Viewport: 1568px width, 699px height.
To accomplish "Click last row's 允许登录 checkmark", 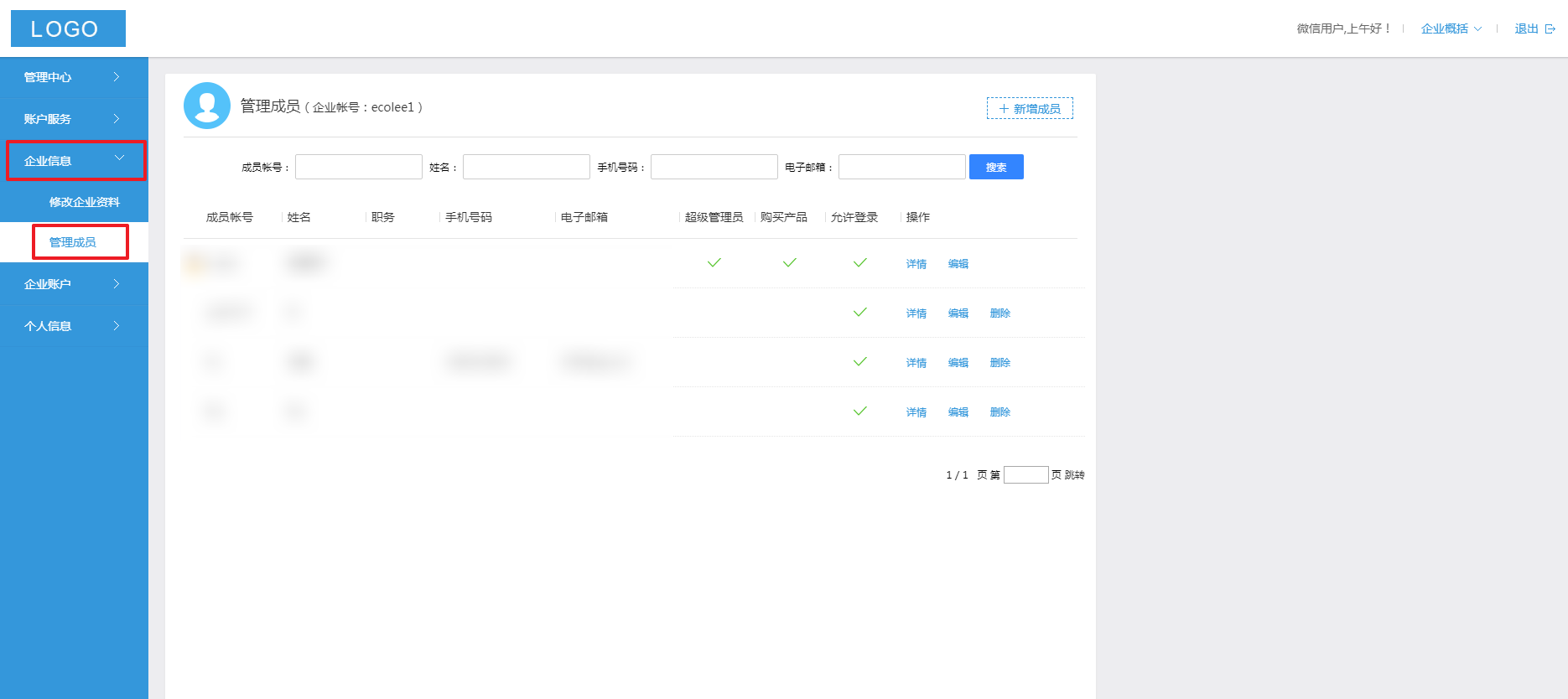I will coord(859,412).
